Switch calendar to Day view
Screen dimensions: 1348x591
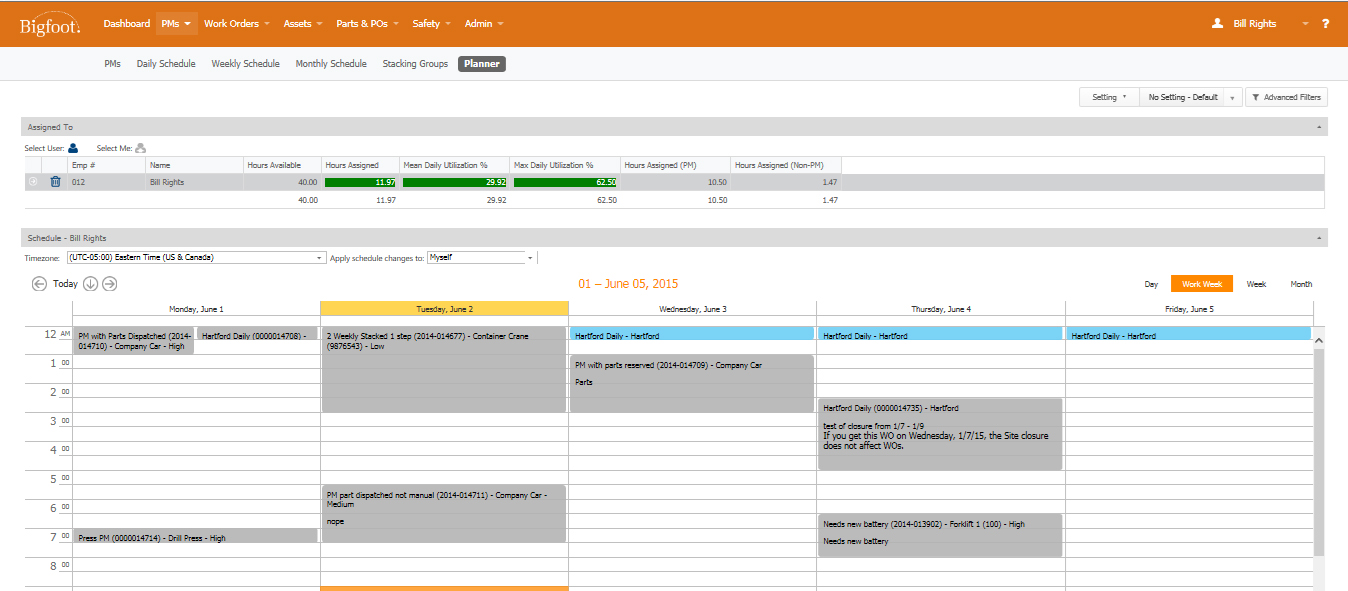[1151, 284]
